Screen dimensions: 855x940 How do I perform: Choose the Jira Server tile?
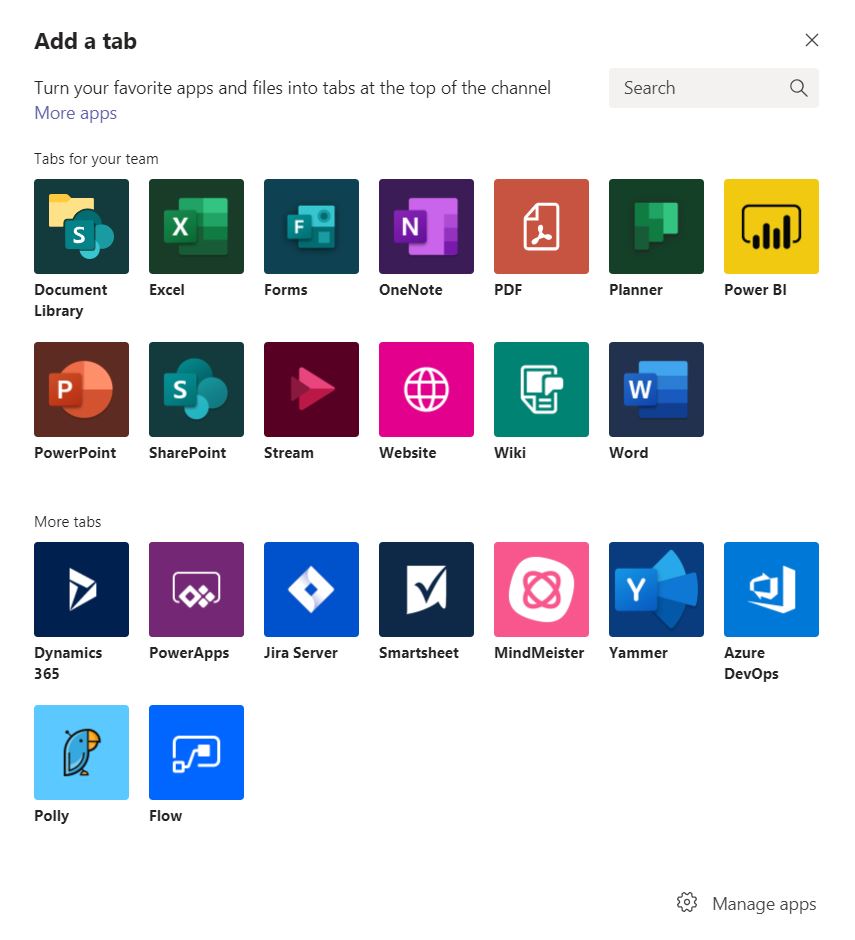(x=311, y=589)
